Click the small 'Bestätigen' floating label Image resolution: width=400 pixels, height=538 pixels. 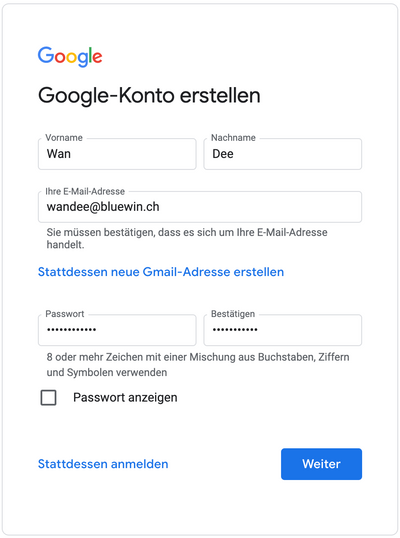pyautogui.click(x=233, y=314)
